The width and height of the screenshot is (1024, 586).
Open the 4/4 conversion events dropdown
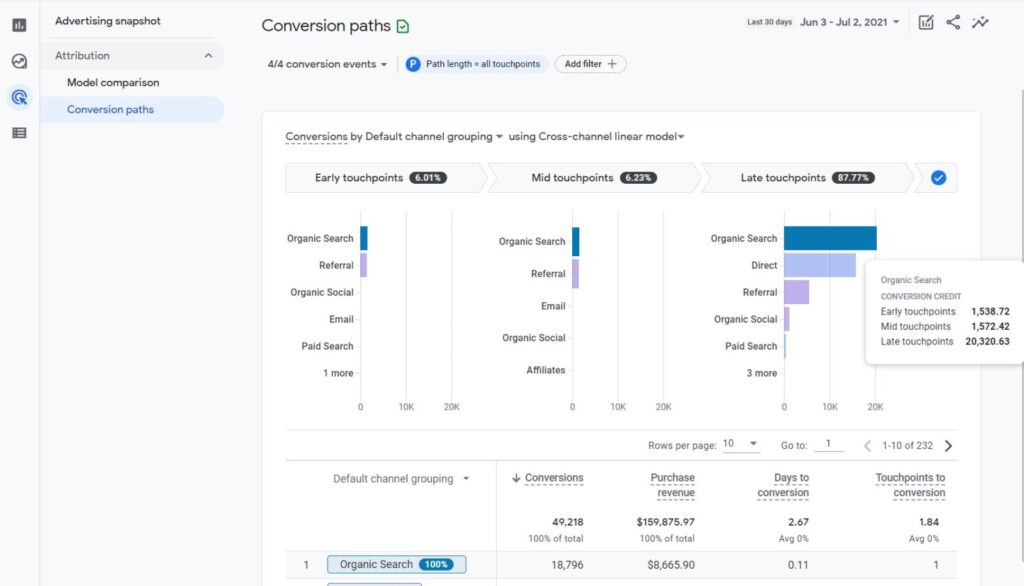coord(328,64)
